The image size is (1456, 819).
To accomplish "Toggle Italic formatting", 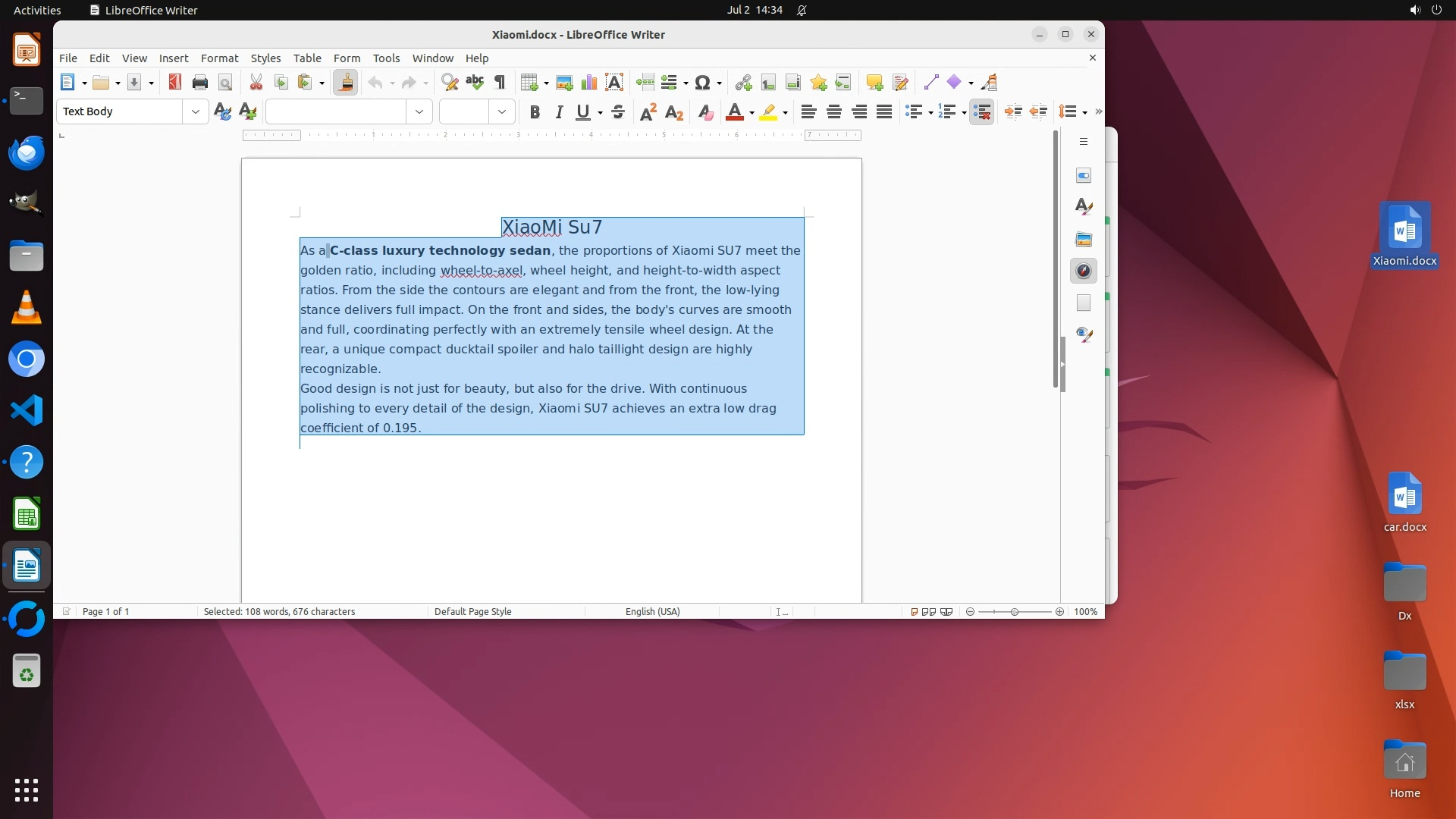I will pyautogui.click(x=559, y=112).
